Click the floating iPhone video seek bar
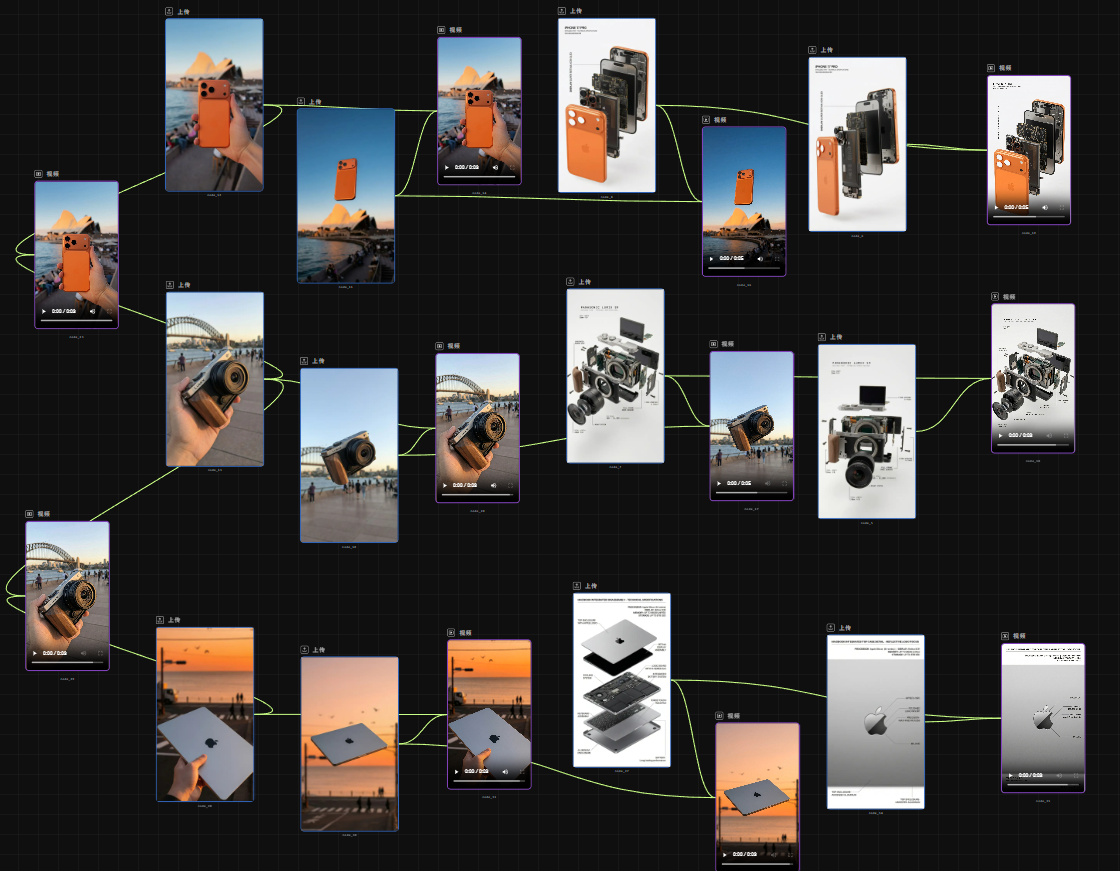The image size is (1120, 871). [743, 267]
